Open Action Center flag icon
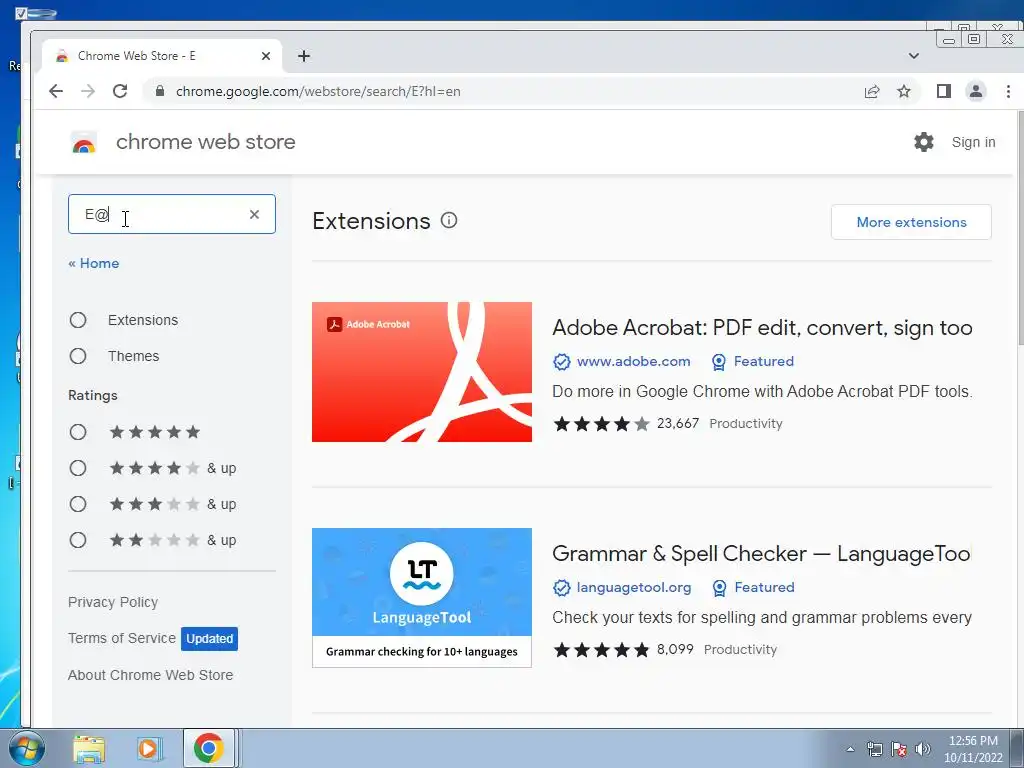Screen dimensions: 1024x768 899,749
